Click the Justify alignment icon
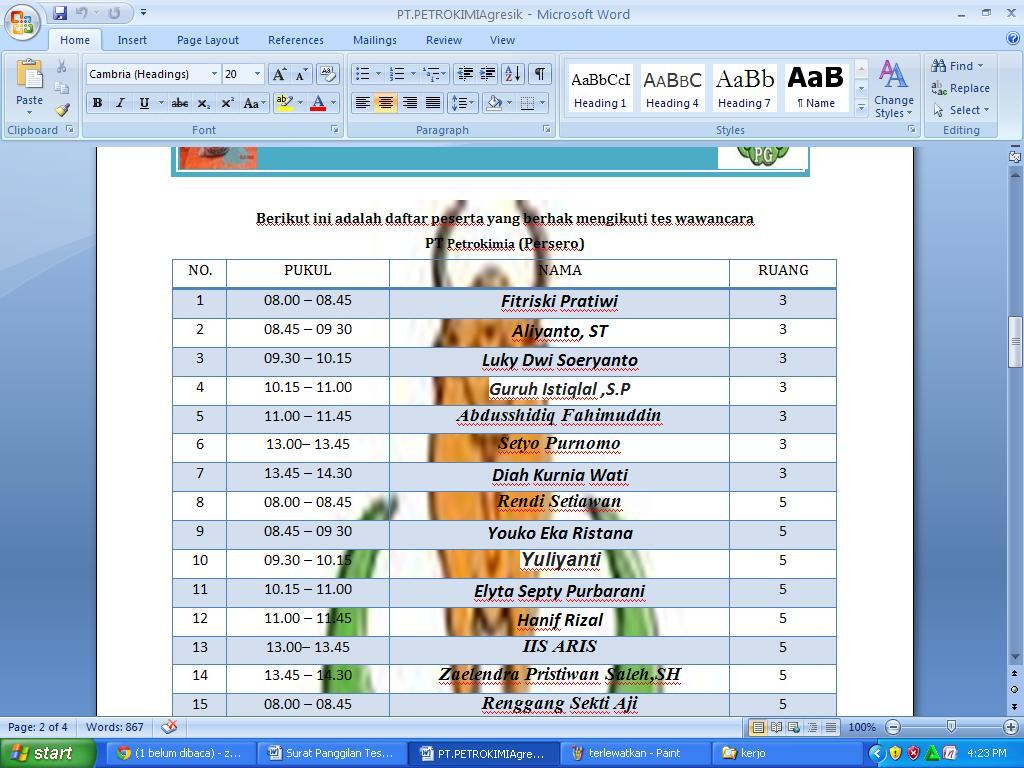 click(433, 103)
